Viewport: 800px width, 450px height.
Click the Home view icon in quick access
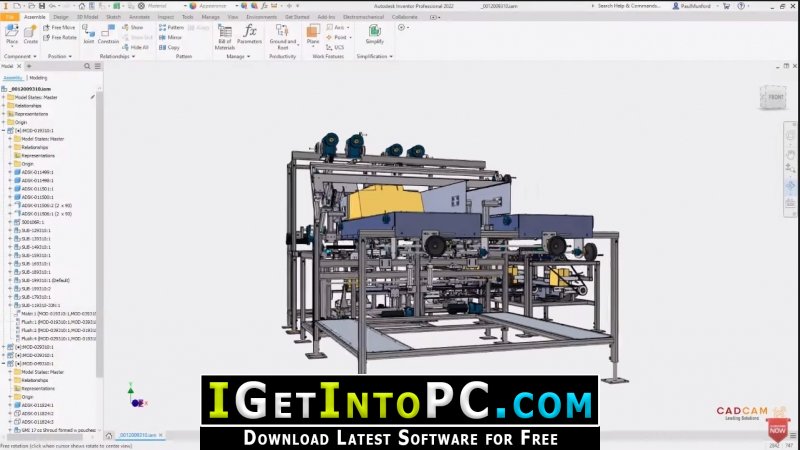[82, 6]
